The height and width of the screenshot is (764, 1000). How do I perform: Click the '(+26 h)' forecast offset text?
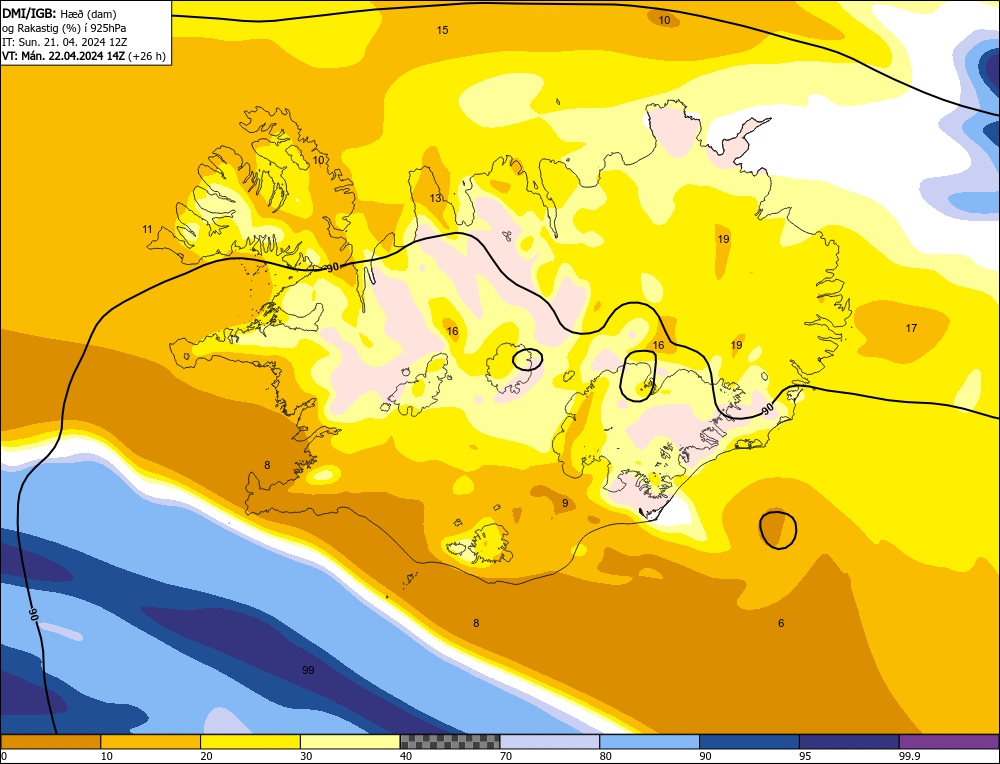click(x=147, y=56)
